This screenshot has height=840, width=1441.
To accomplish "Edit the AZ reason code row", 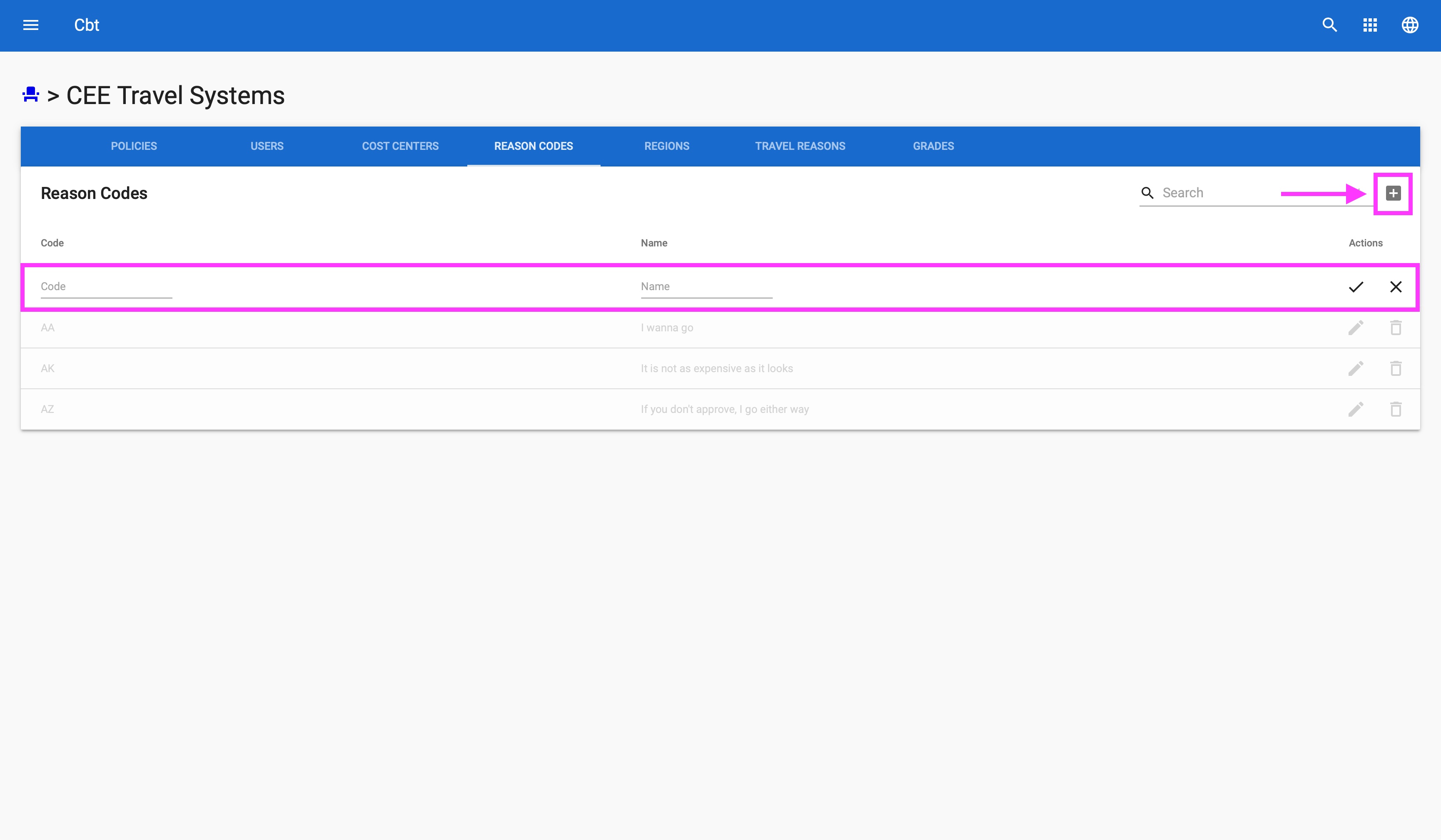I will point(1356,409).
